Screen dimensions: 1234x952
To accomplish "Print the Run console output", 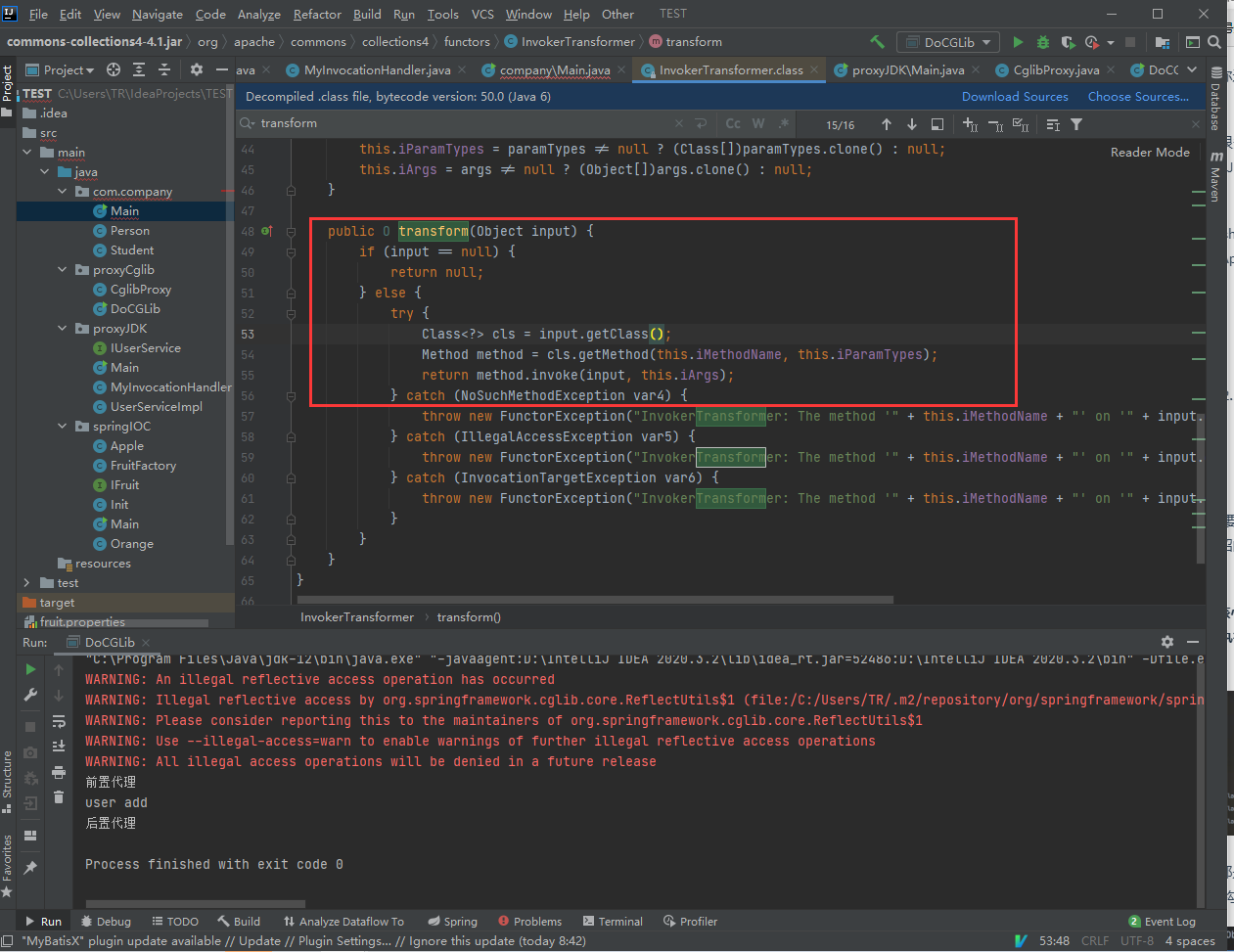I will tap(59, 772).
